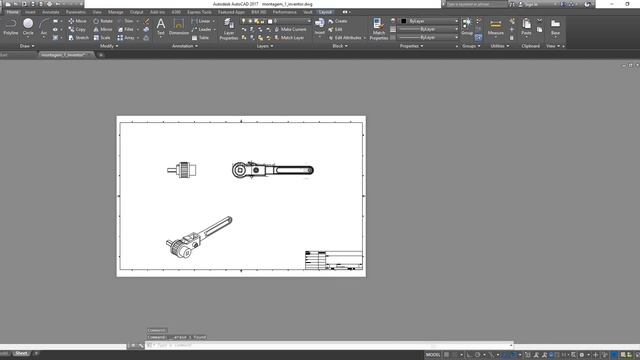This screenshot has width=640, height=360.
Task: Open the Output ribbon tab
Action: tap(136, 12)
